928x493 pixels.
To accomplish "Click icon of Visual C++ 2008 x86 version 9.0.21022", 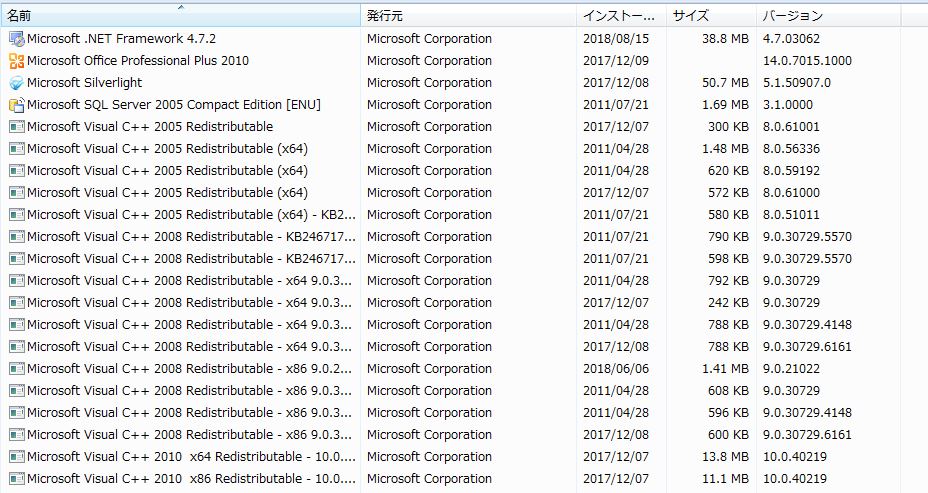I will (16, 369).
